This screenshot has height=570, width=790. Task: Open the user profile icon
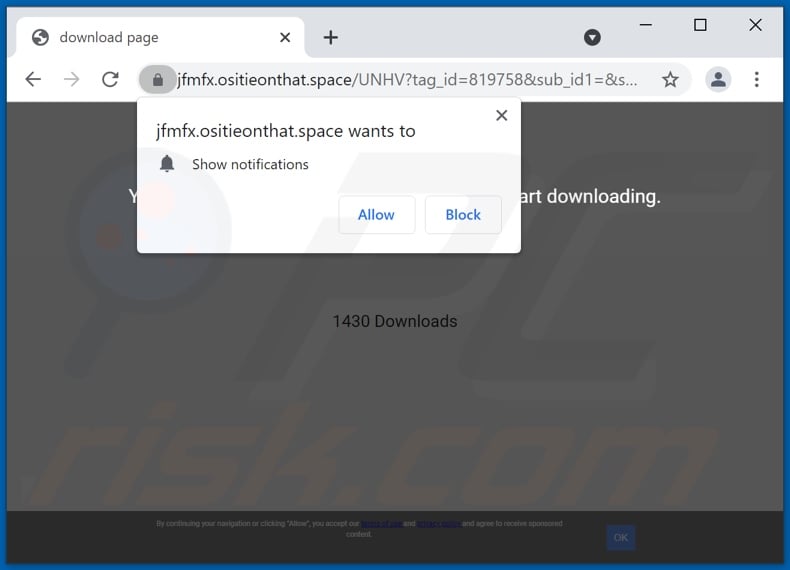tap(717, 79)
